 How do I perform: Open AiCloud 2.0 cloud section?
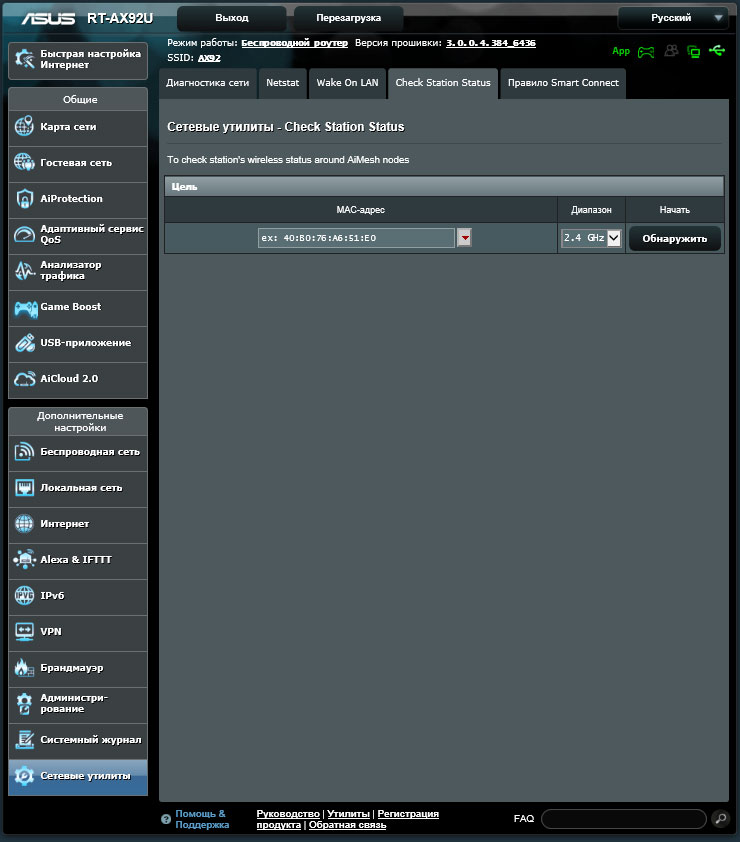coord(78,379)
